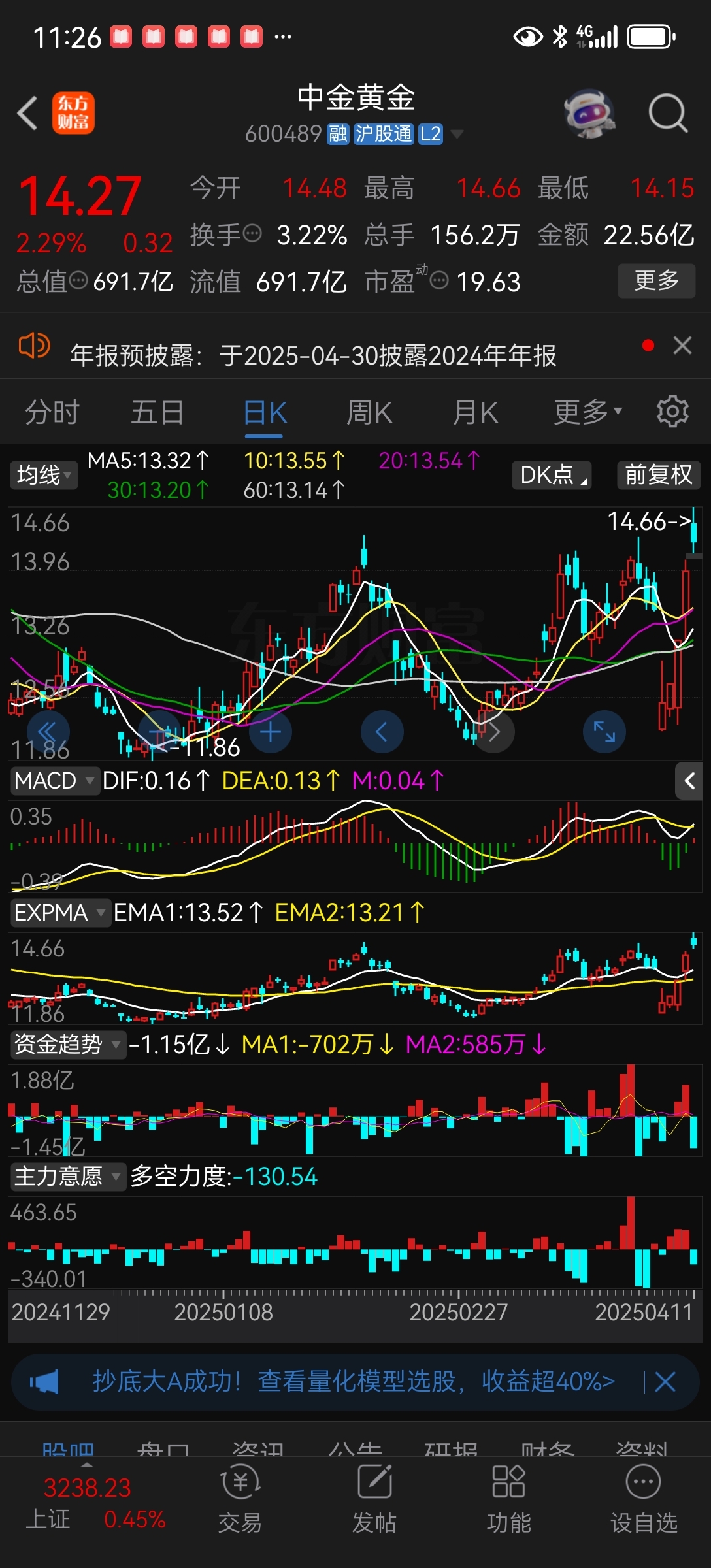Tap the 20250227 date marker

click(458, 1312)
